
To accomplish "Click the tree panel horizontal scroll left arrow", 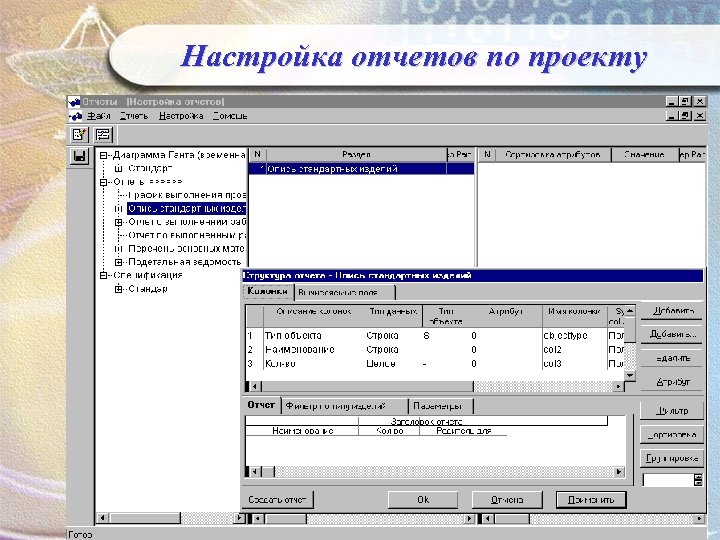I will pos(102,518).
